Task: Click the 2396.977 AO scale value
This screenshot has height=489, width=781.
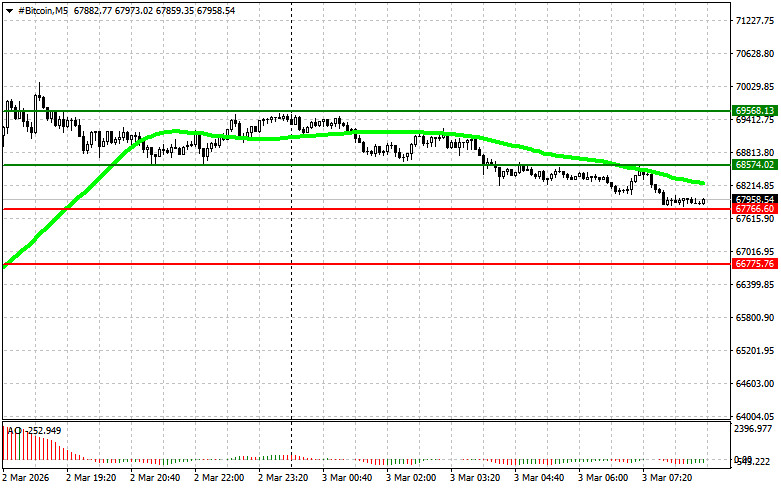Action: pyautogui.click(x=755, y=428)
